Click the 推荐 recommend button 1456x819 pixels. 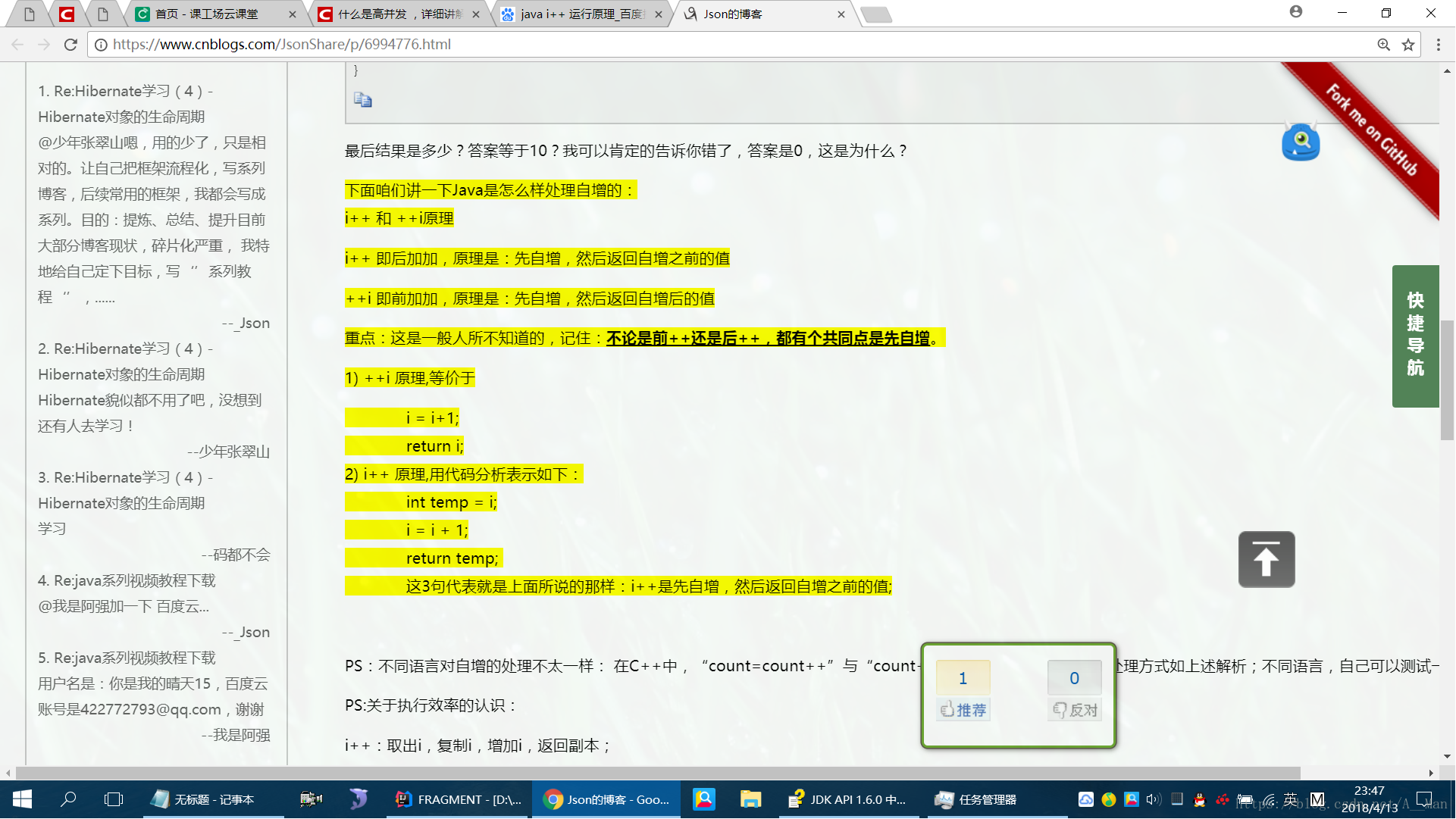tap(963, 710)
